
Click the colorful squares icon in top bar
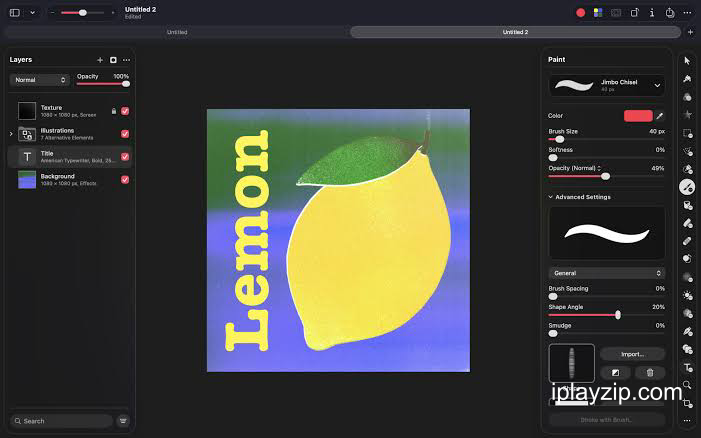(x=598, y=13)
